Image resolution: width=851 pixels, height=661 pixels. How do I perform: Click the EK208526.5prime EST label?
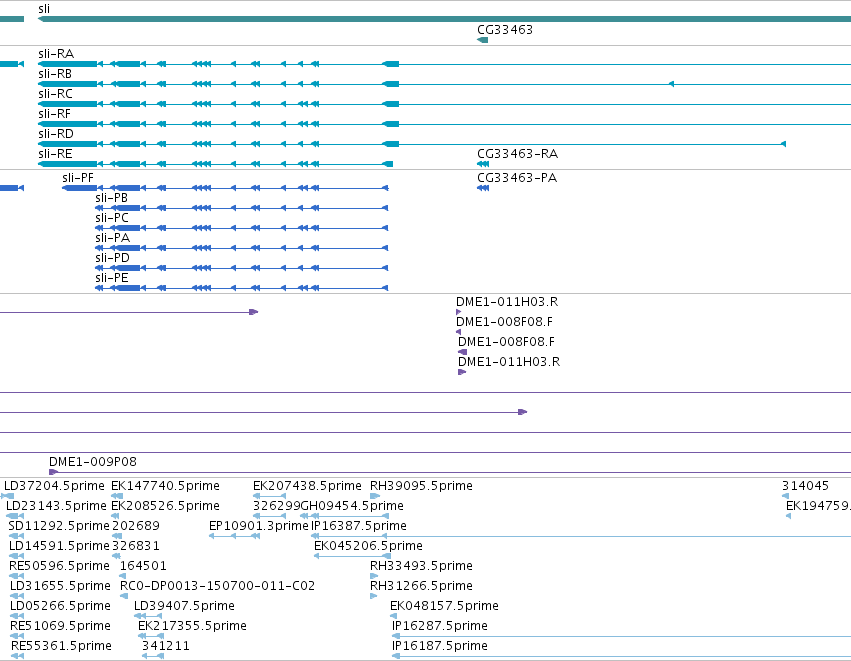(166, 506)
